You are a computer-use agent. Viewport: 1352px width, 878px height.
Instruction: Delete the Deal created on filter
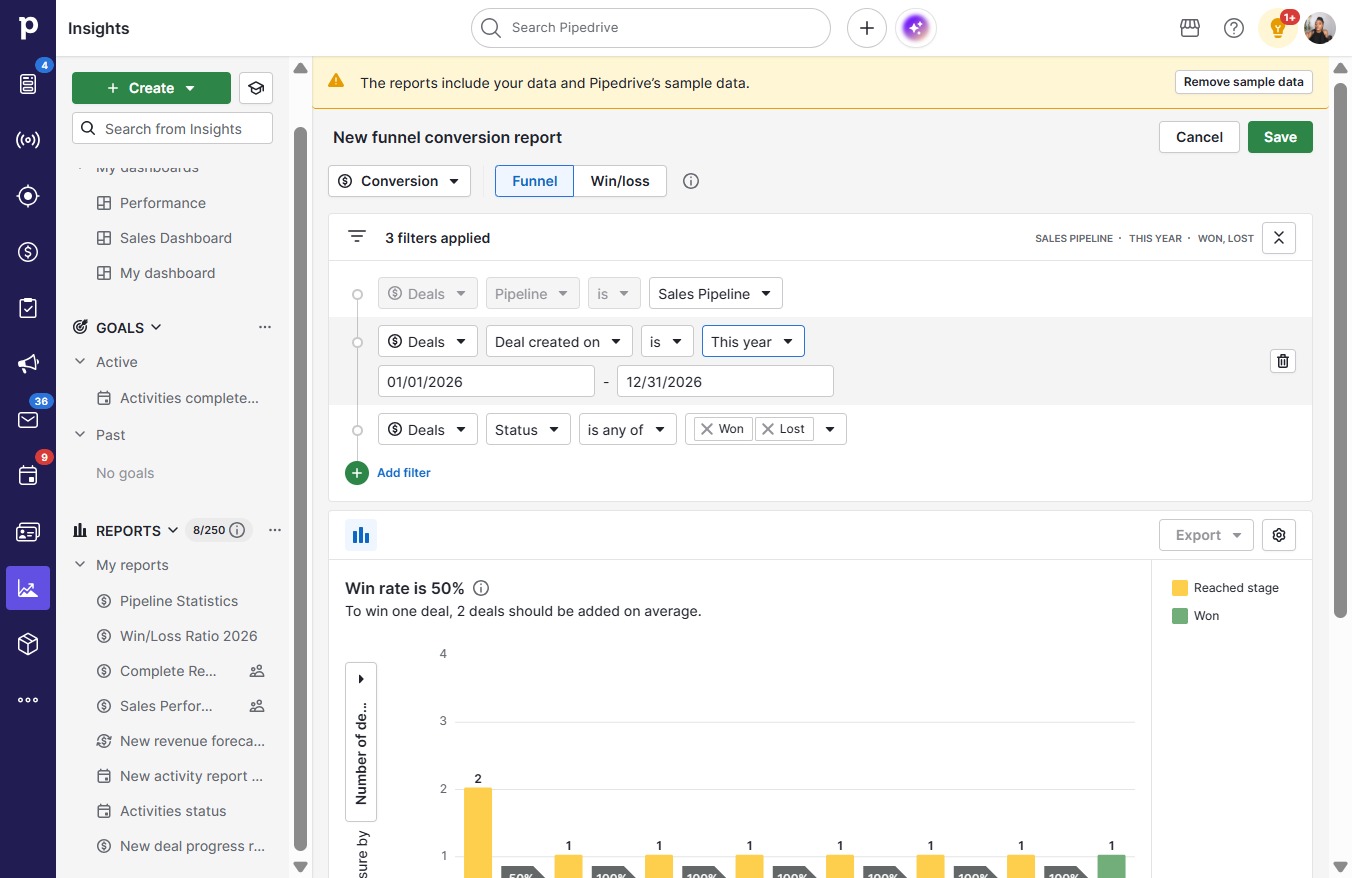point(1283,361)
